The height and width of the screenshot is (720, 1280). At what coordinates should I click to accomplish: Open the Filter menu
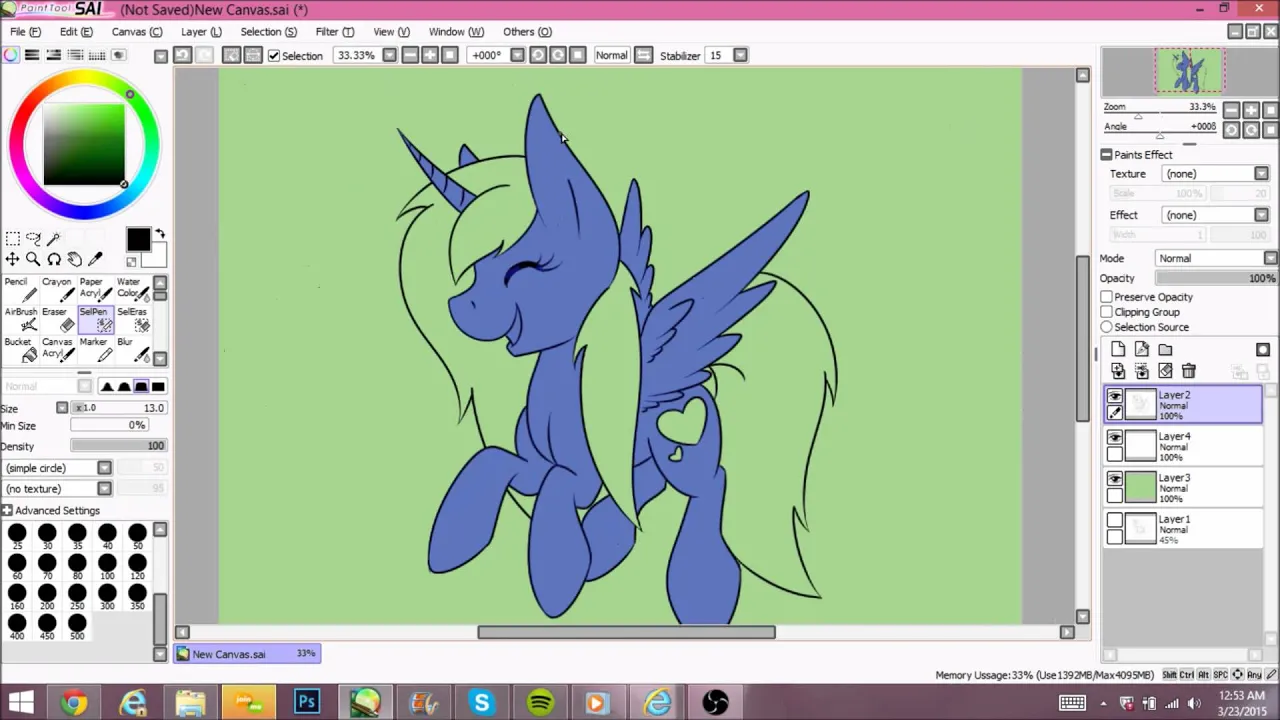[334, 32]
